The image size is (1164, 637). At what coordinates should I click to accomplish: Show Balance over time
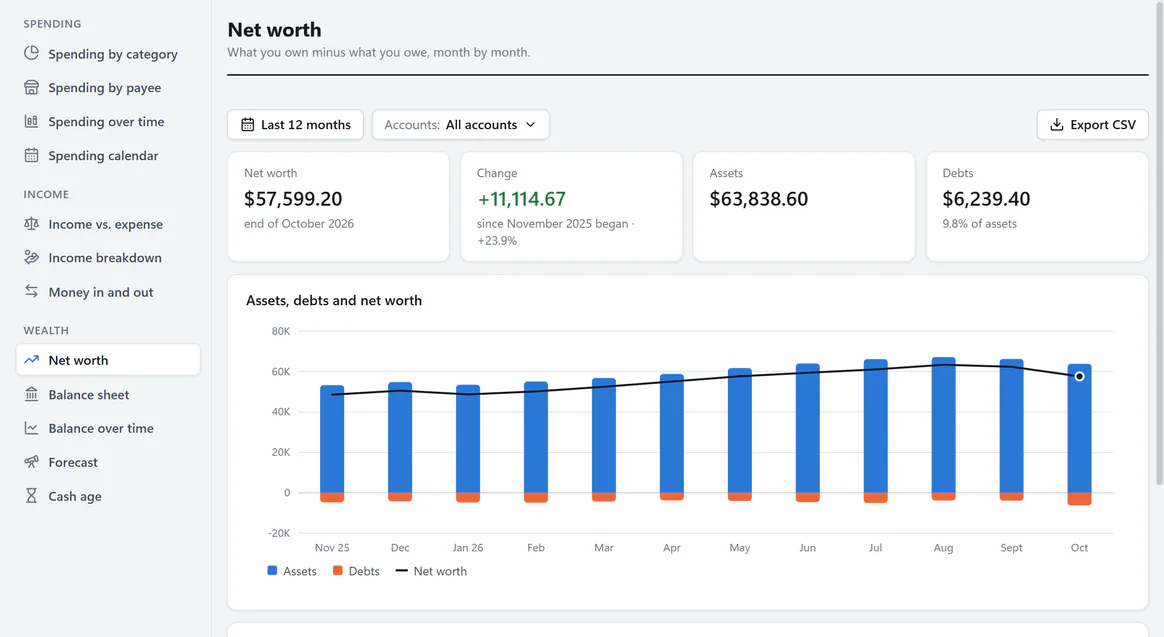coord(108,428)
